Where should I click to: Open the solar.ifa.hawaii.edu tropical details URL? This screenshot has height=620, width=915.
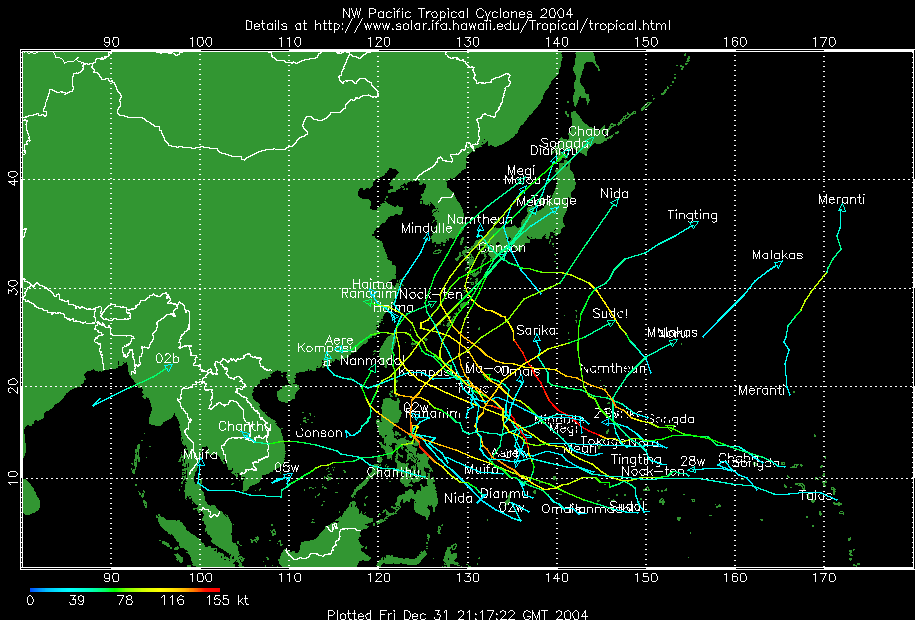pos(457,25)
